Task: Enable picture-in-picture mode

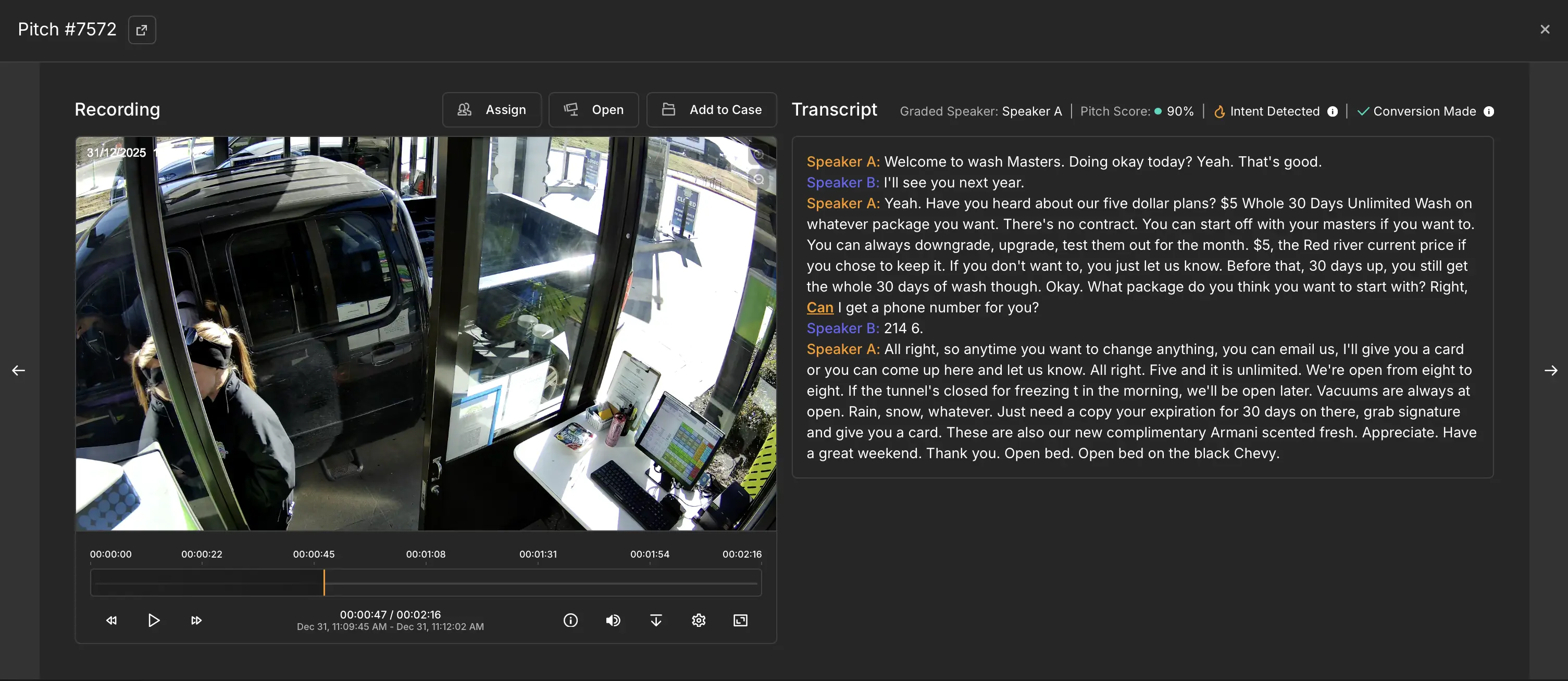Action: pos(740,620)
